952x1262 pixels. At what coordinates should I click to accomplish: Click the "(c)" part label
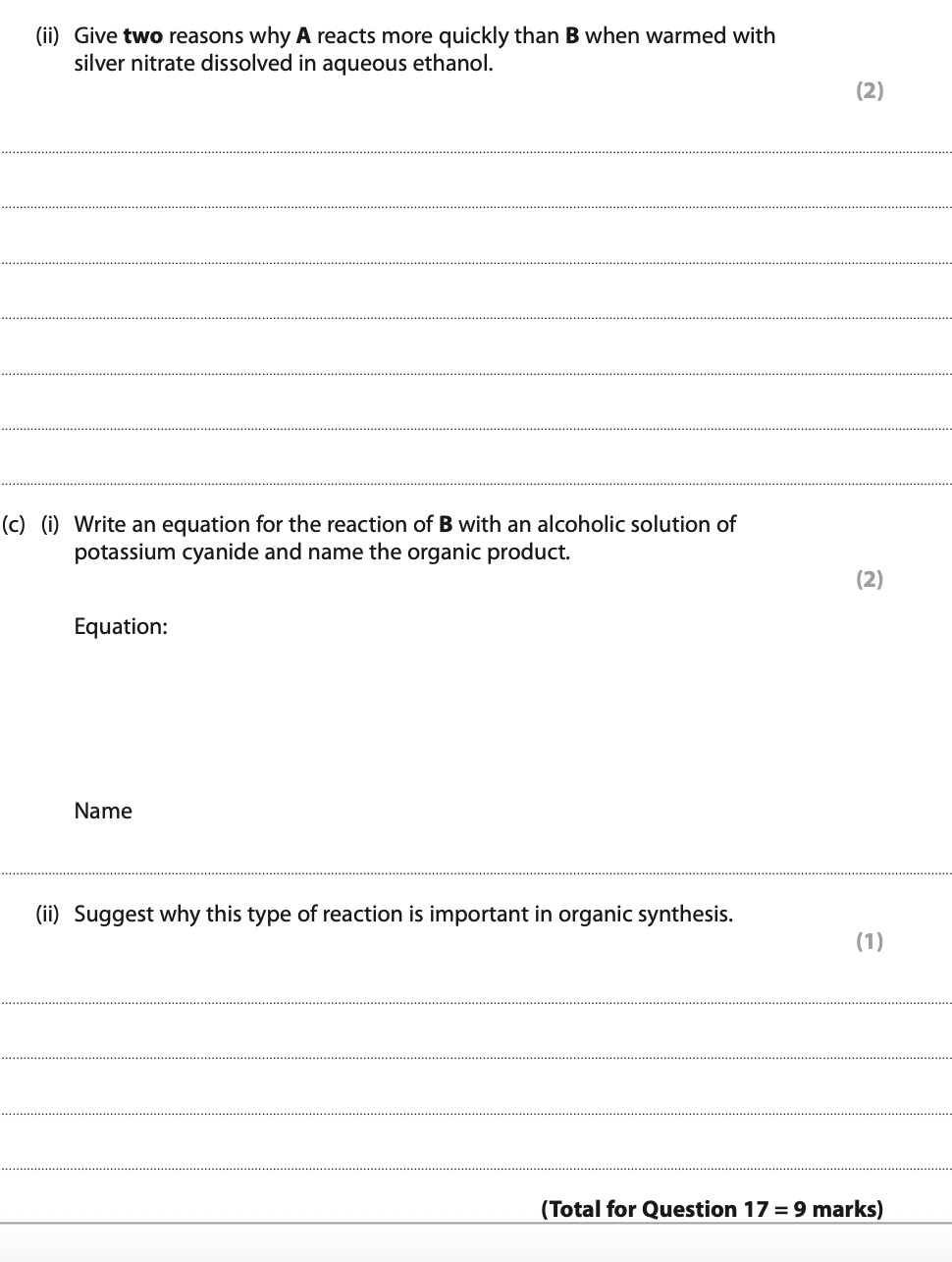point(14,524)
